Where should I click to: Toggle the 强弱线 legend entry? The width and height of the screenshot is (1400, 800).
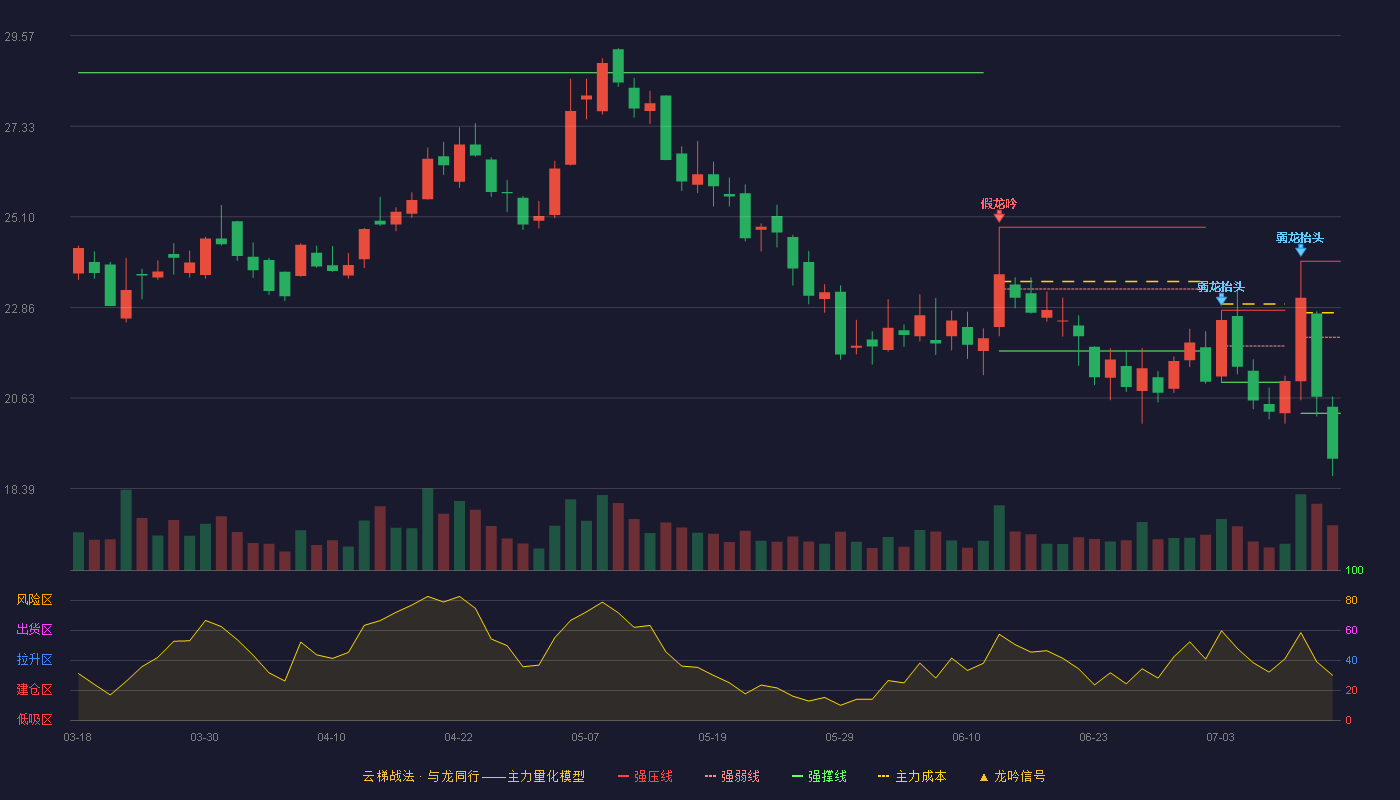pos(732,776)
